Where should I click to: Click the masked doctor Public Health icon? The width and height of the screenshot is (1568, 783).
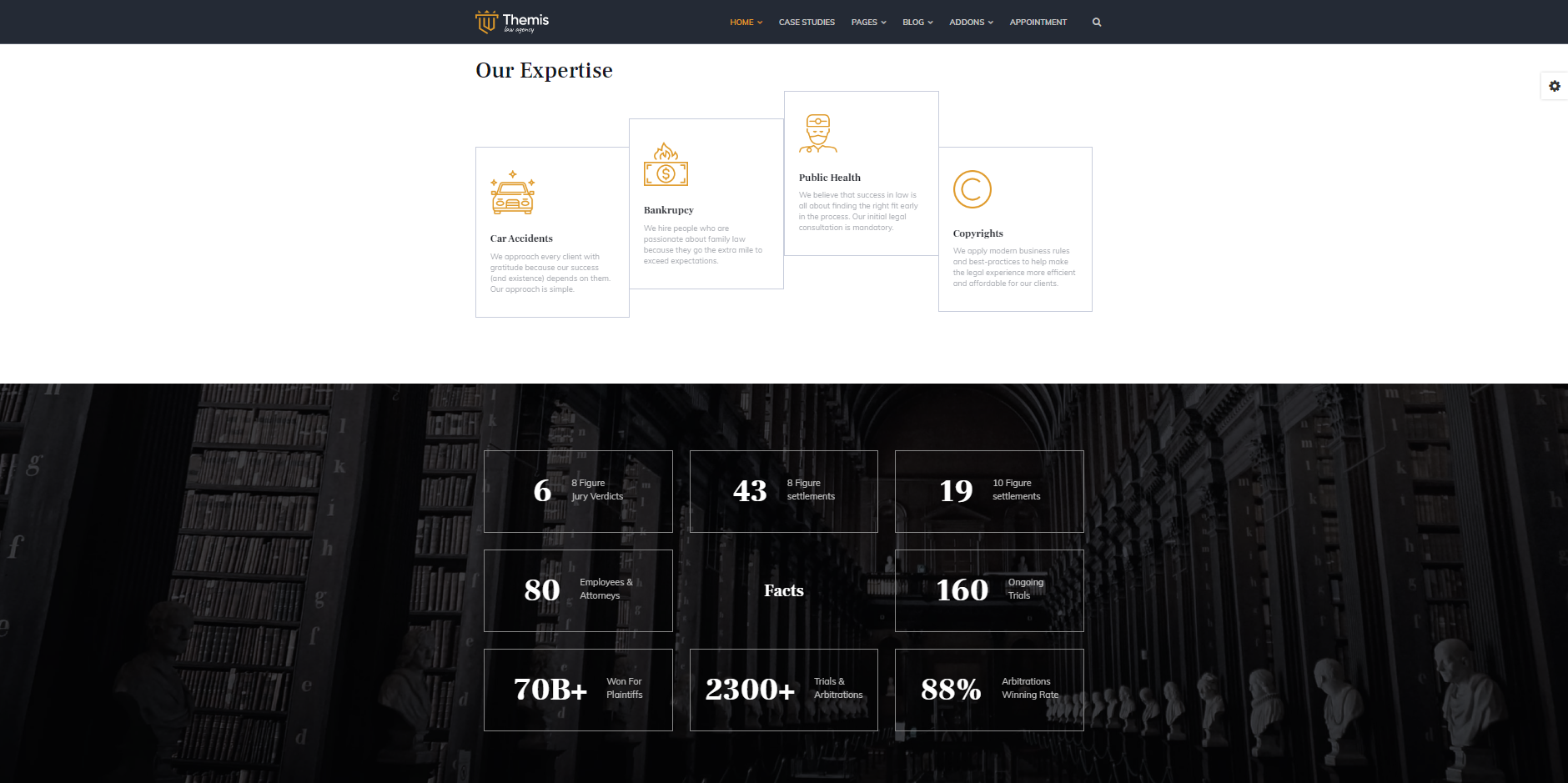click(x=818, y=133)
